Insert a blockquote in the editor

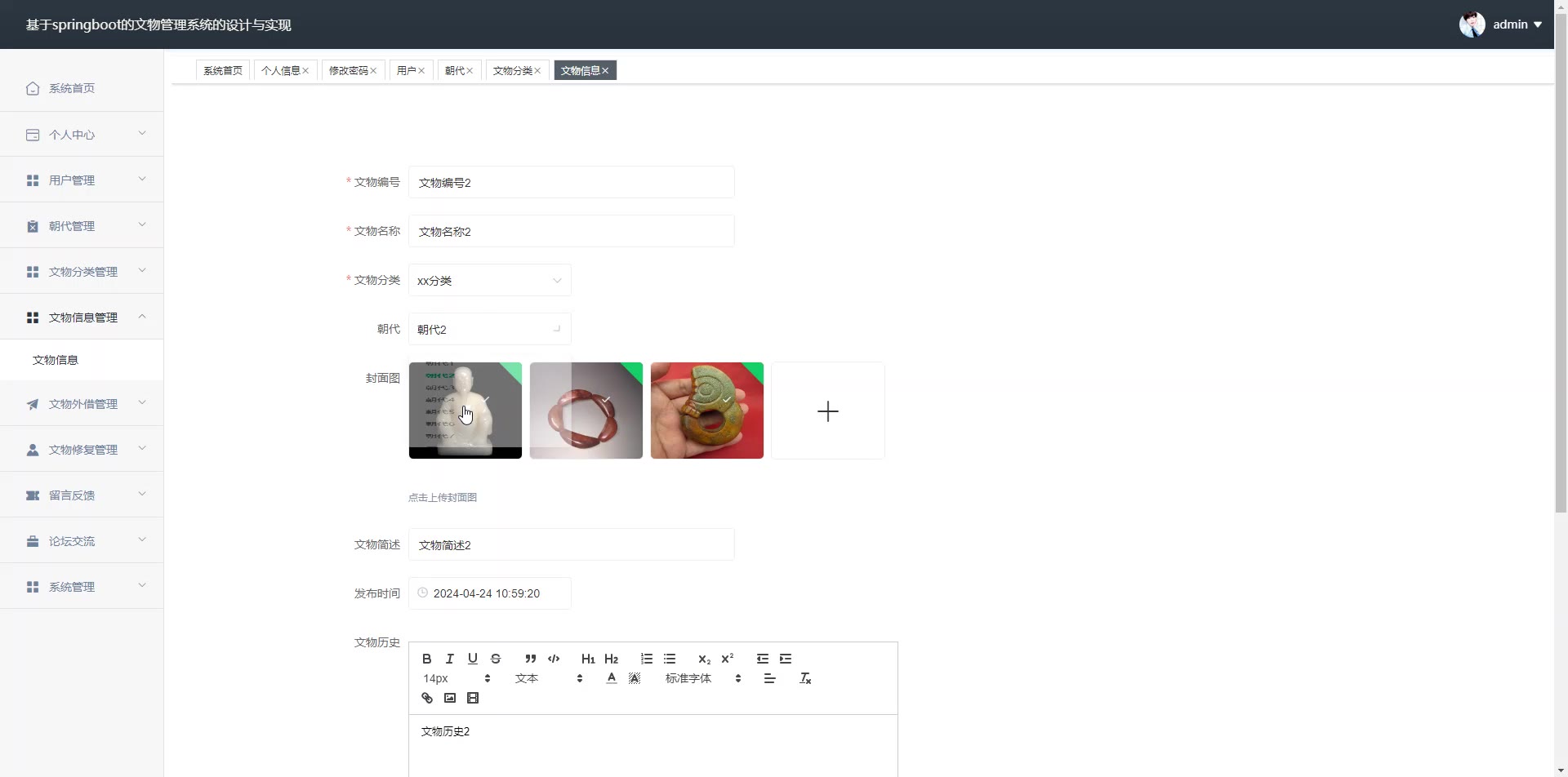coord(531,659)
